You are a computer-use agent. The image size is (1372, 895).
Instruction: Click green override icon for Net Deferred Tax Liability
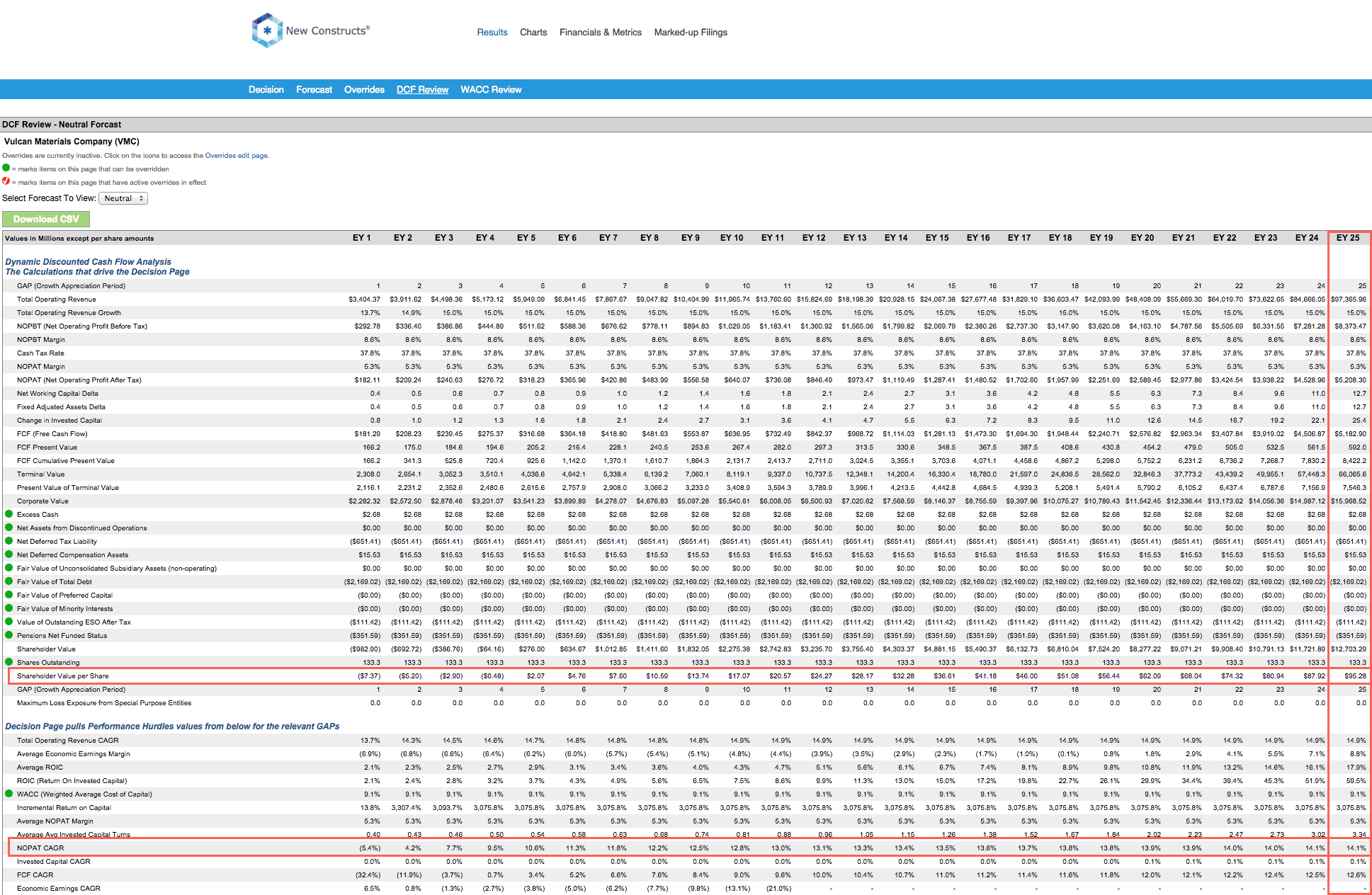(9, 541)
